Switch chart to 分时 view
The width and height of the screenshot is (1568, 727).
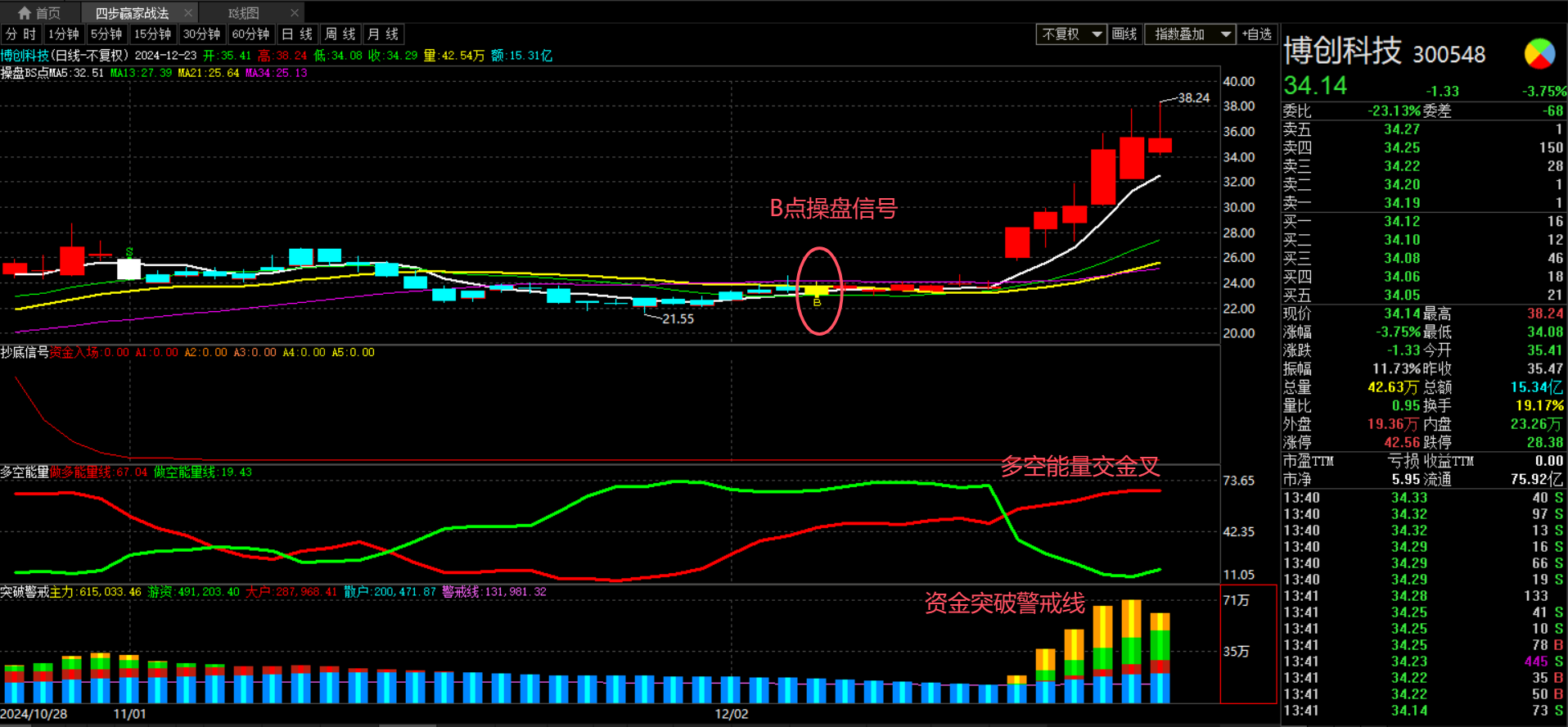pyautogui.click(x=21, y=34)
